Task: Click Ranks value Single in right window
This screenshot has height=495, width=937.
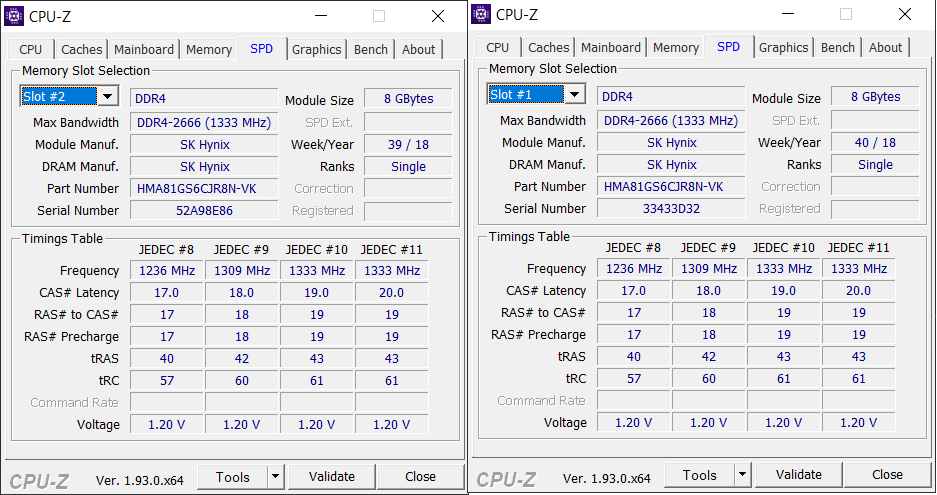Action: 875,165
